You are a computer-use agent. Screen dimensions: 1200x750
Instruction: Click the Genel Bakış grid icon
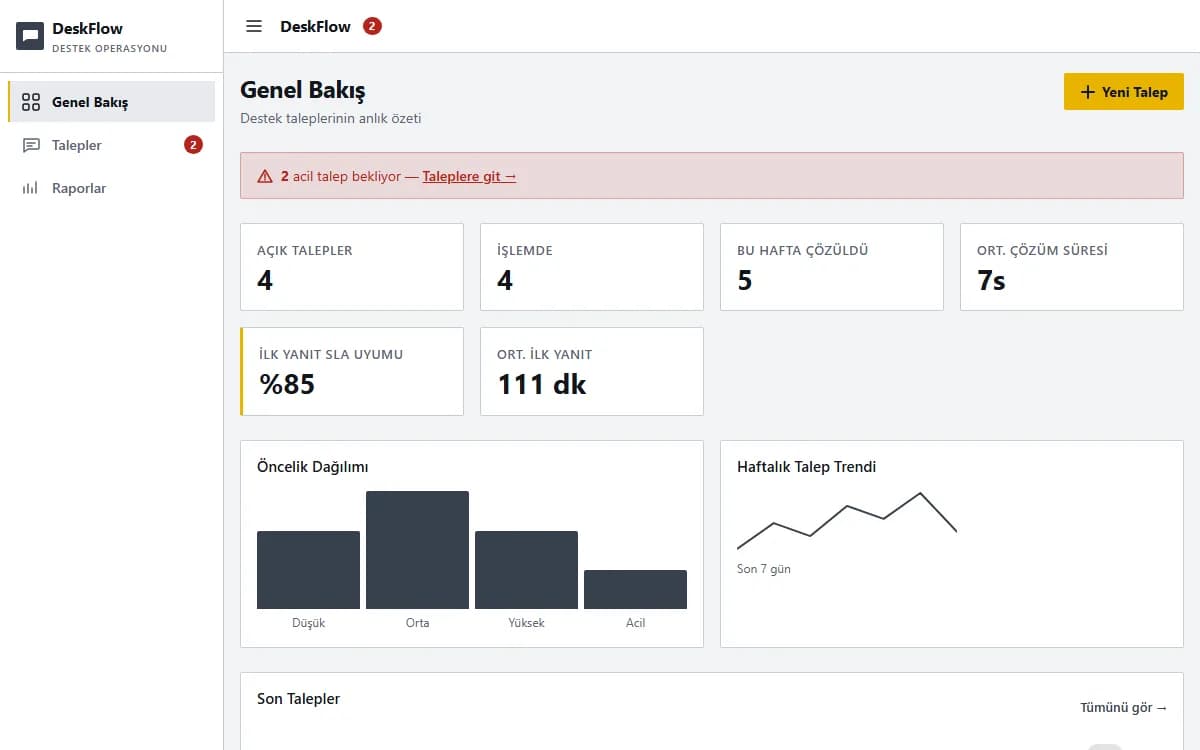[31, 102]
